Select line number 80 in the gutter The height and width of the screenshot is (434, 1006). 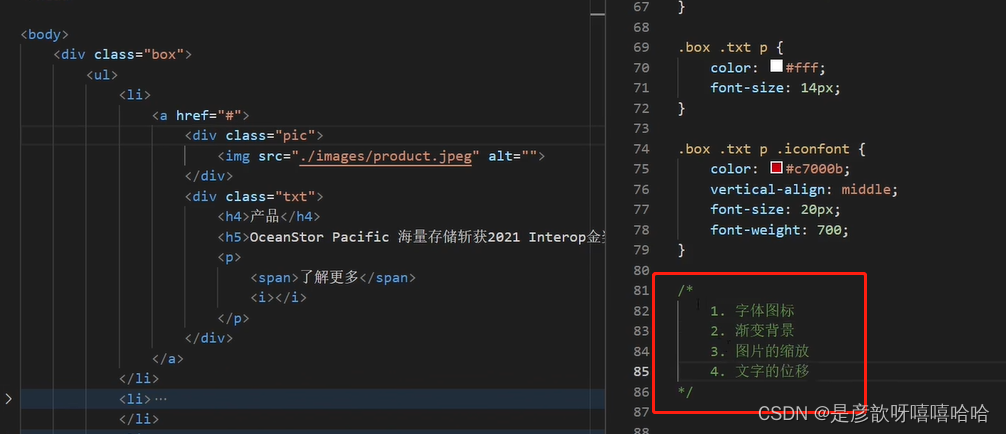[x=641, y=270]
